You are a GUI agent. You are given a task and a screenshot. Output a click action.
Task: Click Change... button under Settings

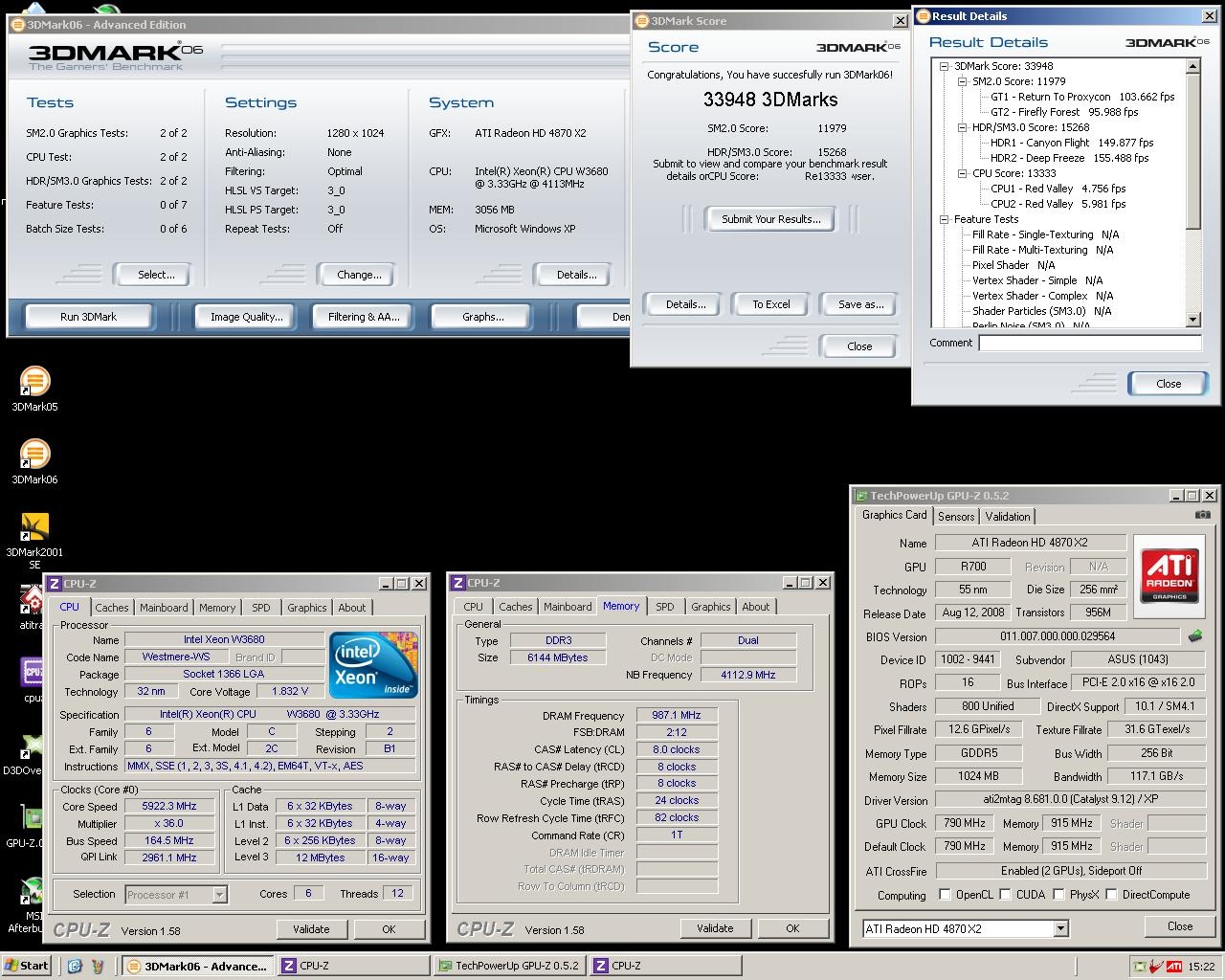pyautogui.click(x=359, y=275)
